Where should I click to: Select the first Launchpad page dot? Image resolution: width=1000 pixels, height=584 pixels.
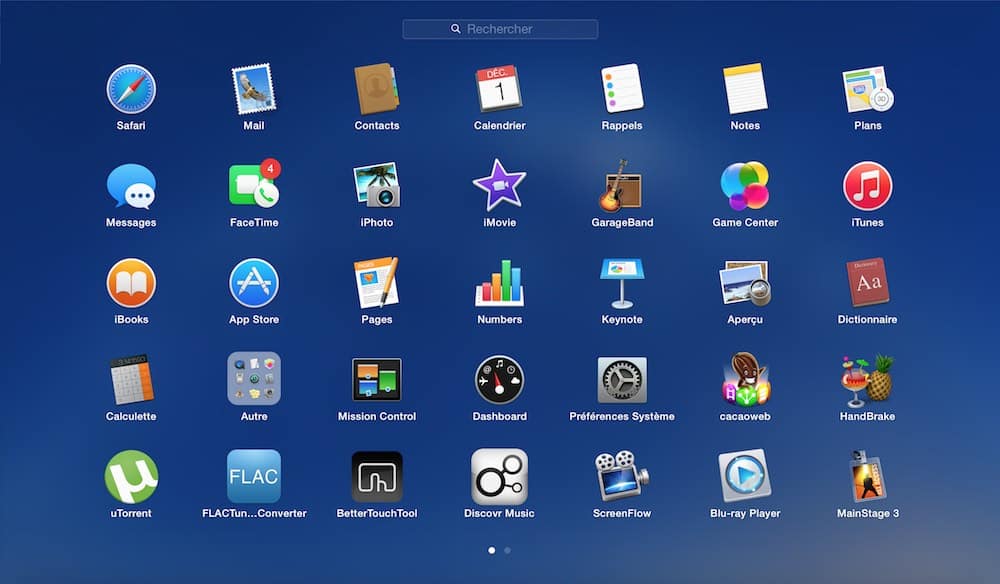(492, 550)
